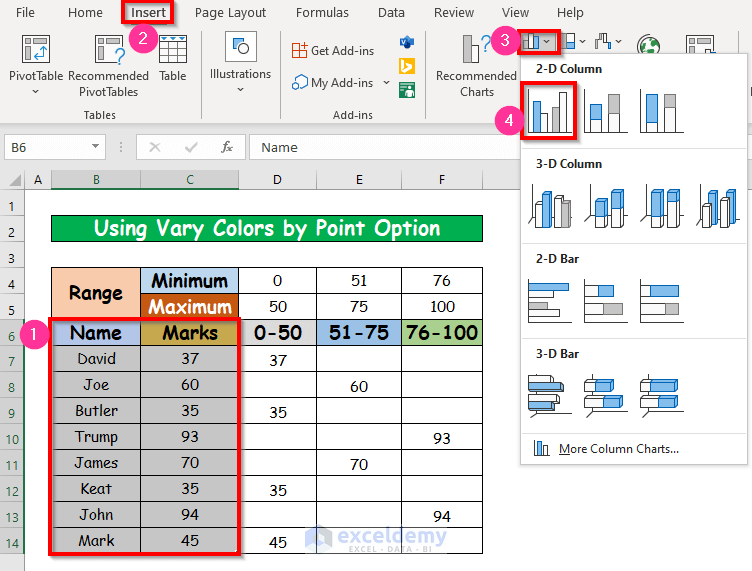The height and width of the screenshot is (571, 752).
Task: Click the cell containing Butler
Action: pyautogui.click(x=96, y=410)
